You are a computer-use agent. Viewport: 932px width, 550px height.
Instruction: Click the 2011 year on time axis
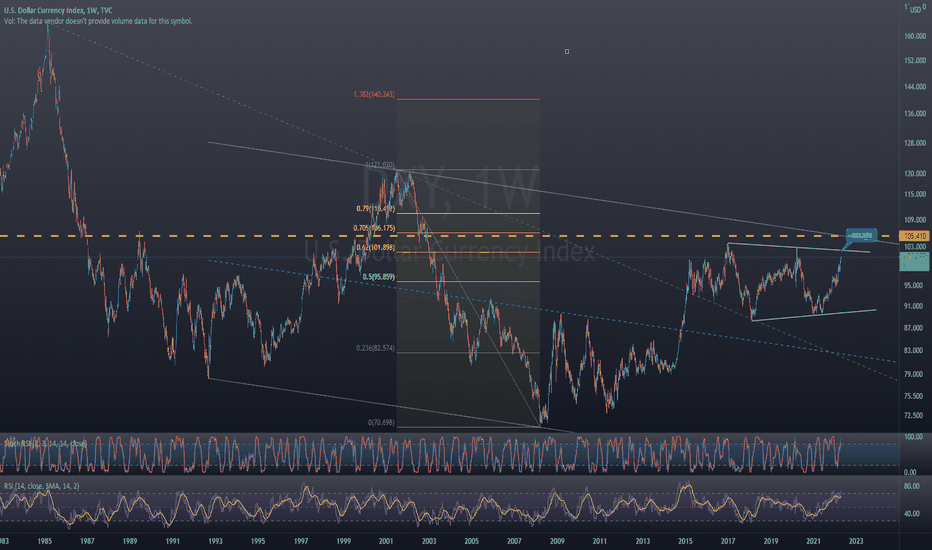[x=600, y=542]
